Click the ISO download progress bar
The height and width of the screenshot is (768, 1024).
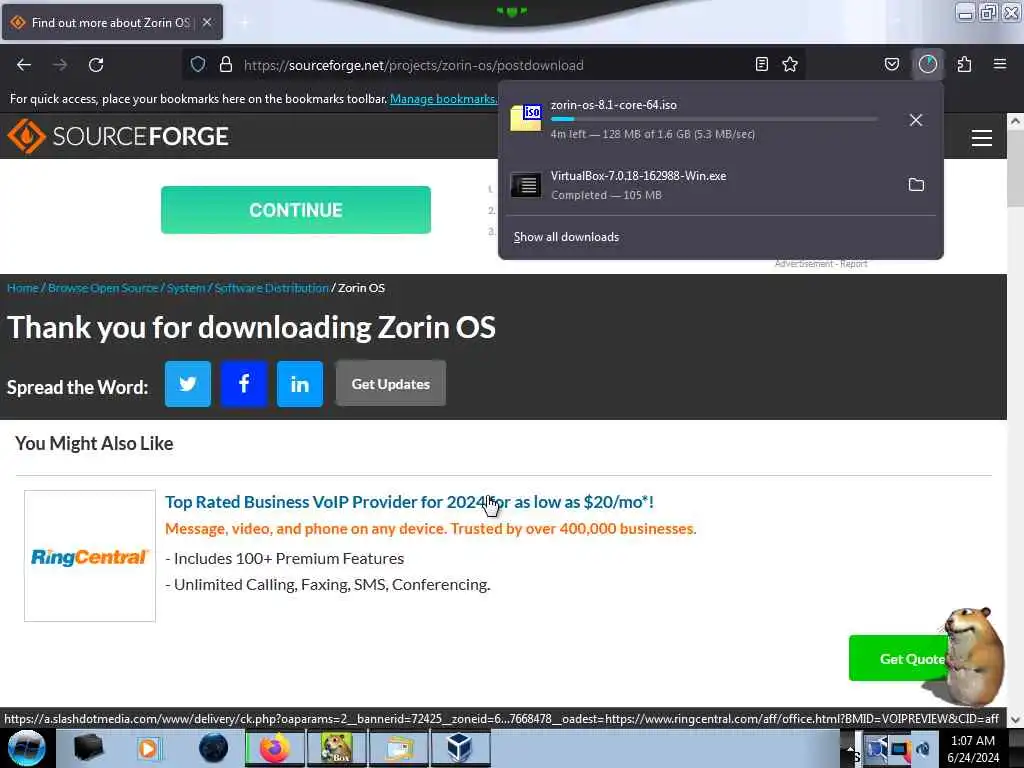(x=714, y=120)
